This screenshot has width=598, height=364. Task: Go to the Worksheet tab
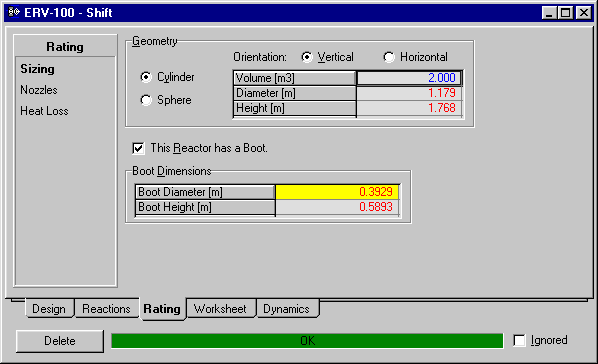tap(220, 309)
